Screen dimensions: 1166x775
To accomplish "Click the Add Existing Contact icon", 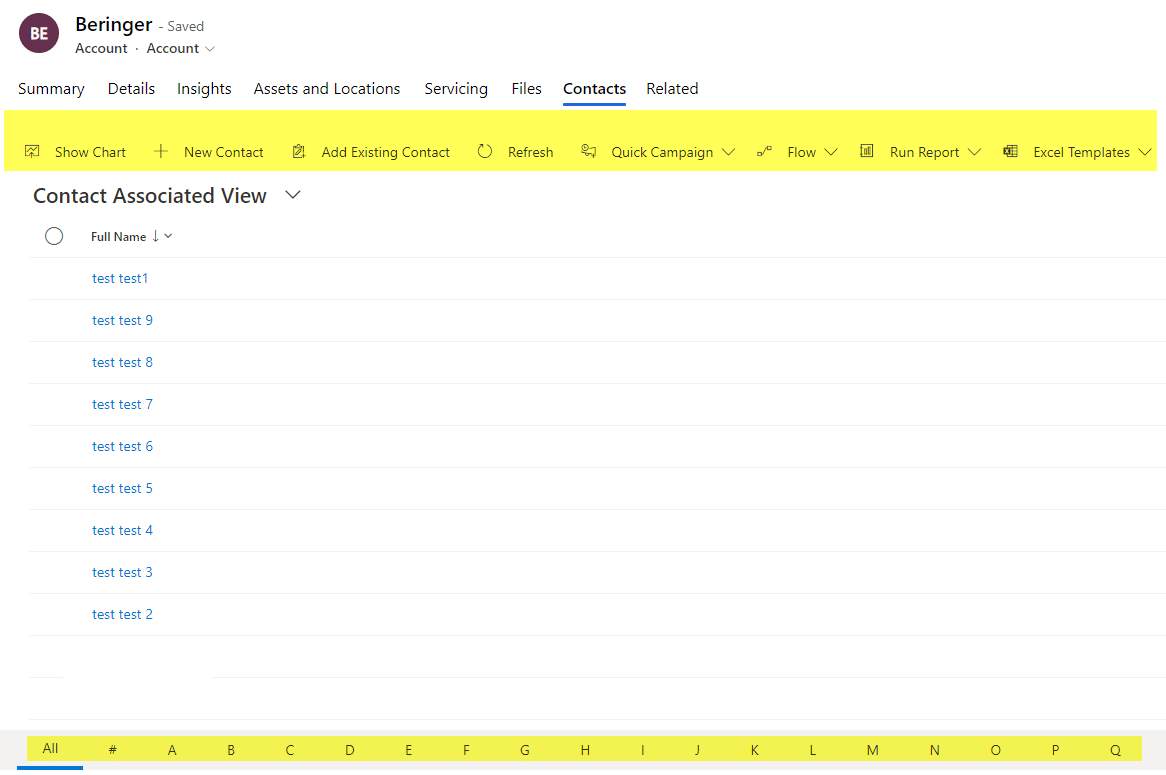I will pos(299,151).
